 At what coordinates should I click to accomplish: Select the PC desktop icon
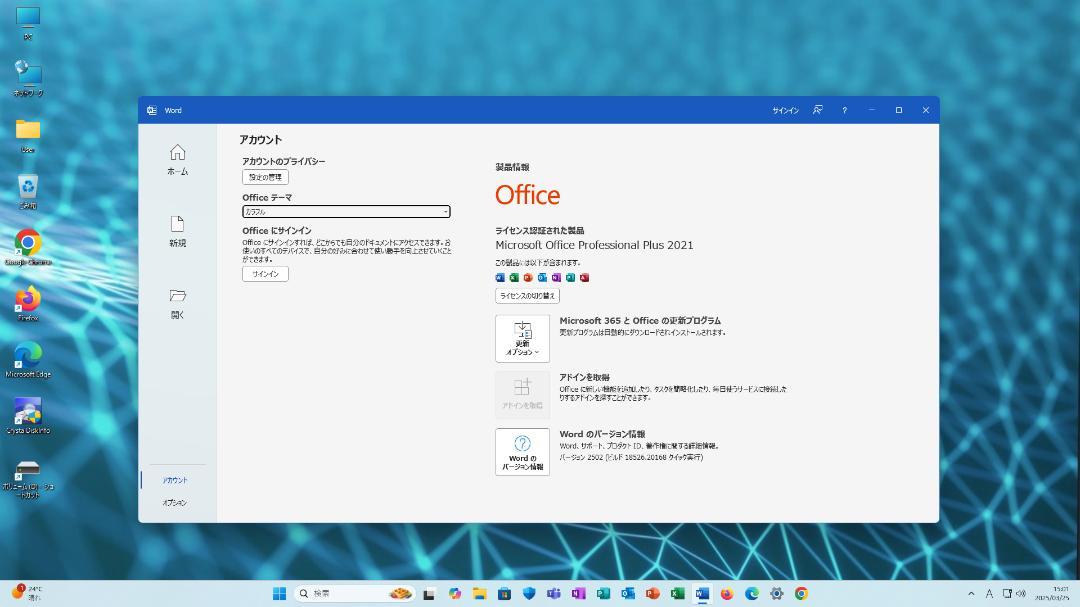click(x=28, y=23)
